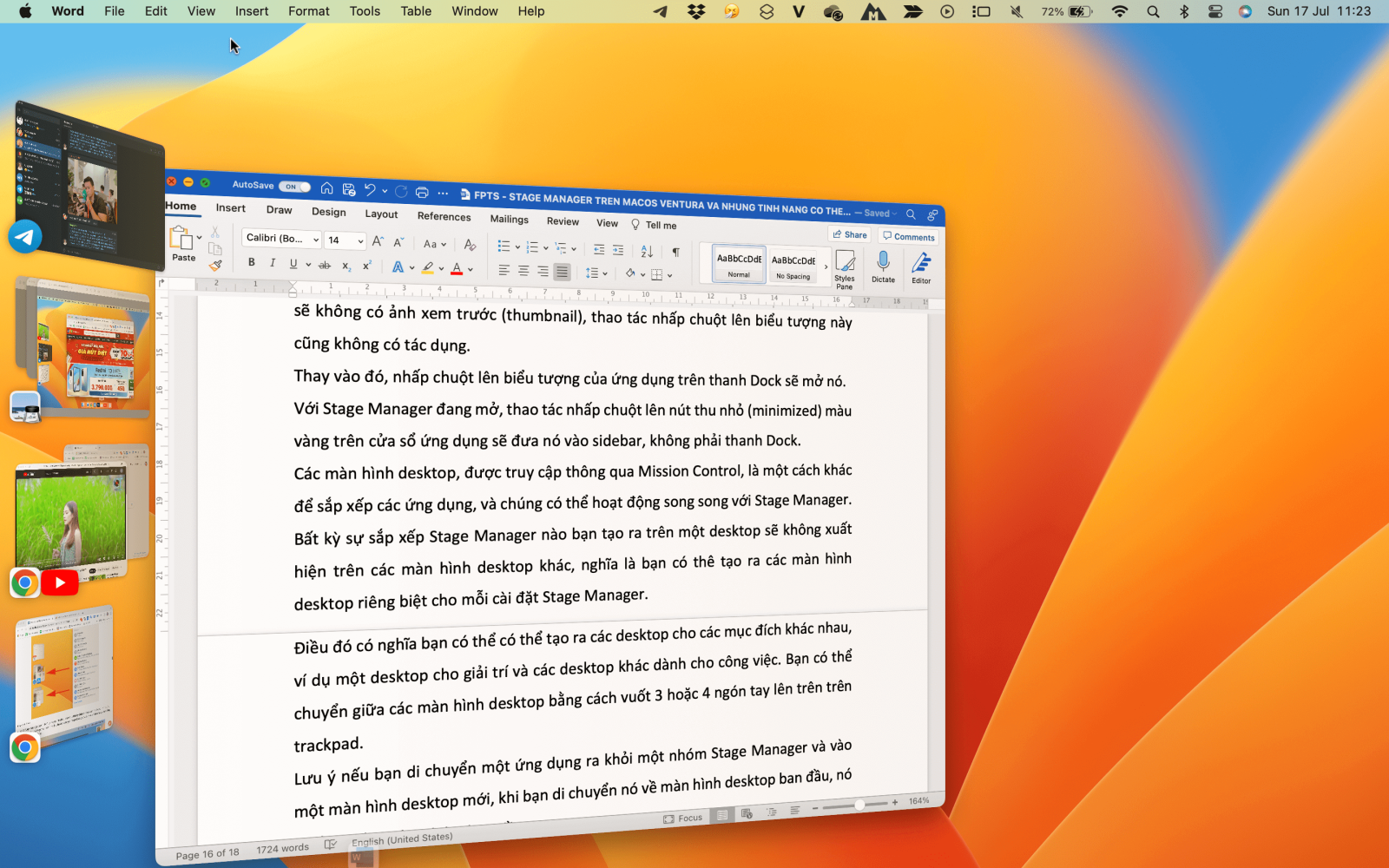This screenshot has width=1389, height=868.
Task: Open the Window menu in the menu bar
Action: coord(474,11)
